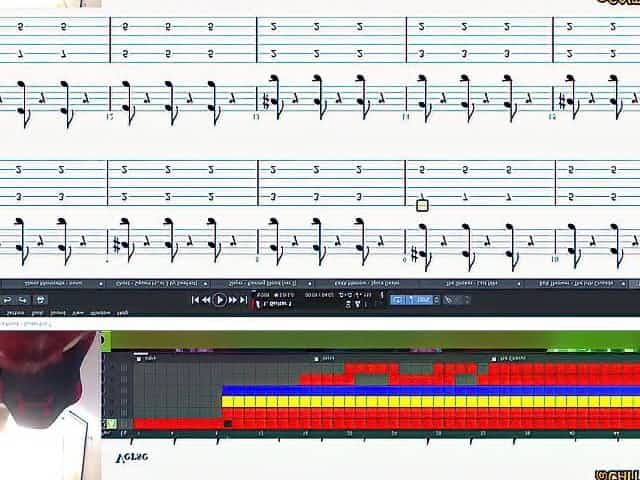Jump to the beginning of the score
640x480 pixels.
click(196, 300)
